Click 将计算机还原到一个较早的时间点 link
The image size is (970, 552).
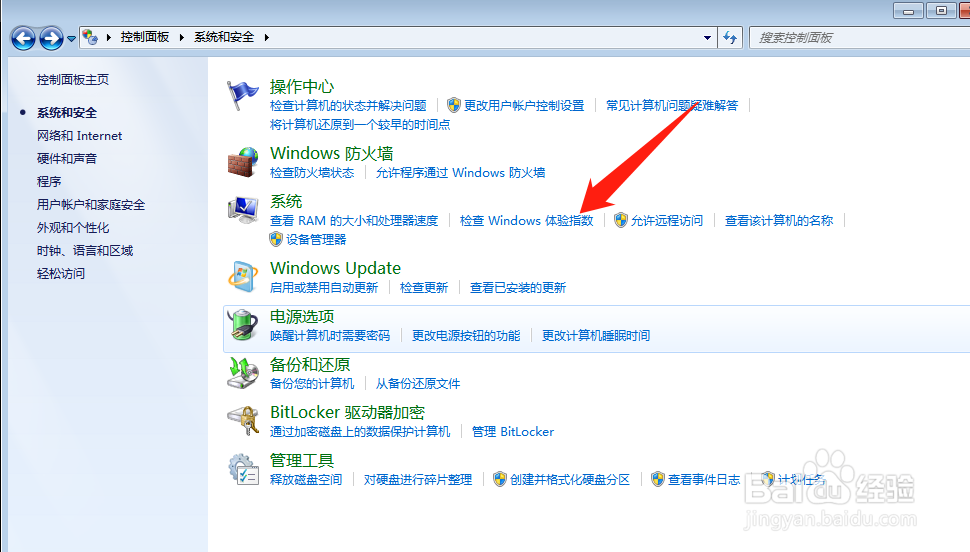pyautogui.click(x=360, y=125)
